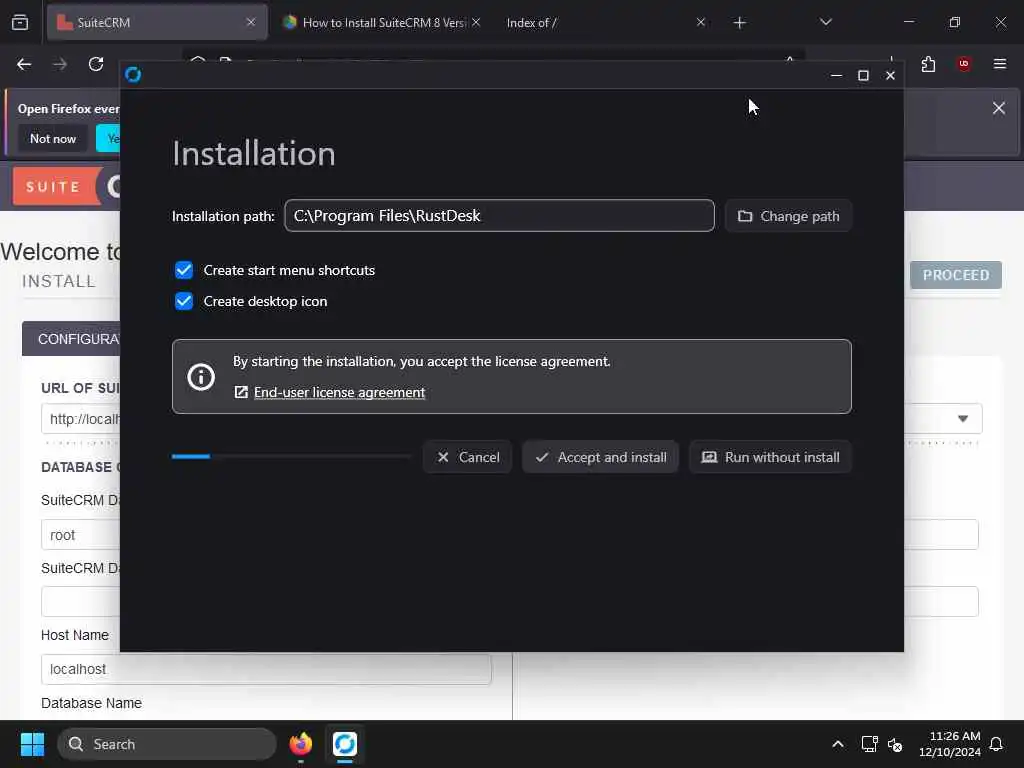Click the network icon in system tray
The width and height of the screenshot is (1024, 768).
[869, 744]
